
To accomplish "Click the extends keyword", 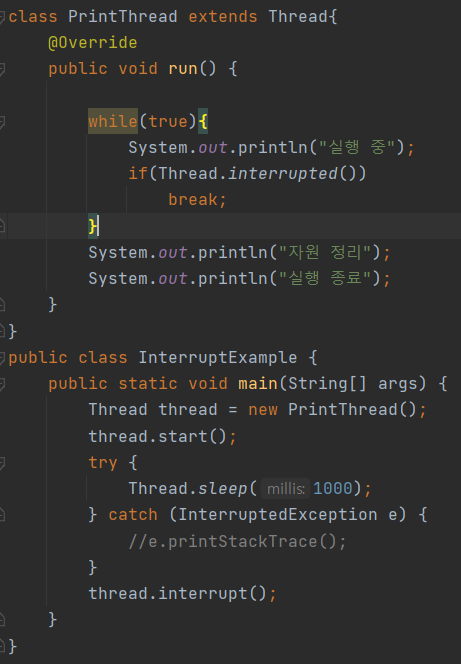I will tap(223, 17).
